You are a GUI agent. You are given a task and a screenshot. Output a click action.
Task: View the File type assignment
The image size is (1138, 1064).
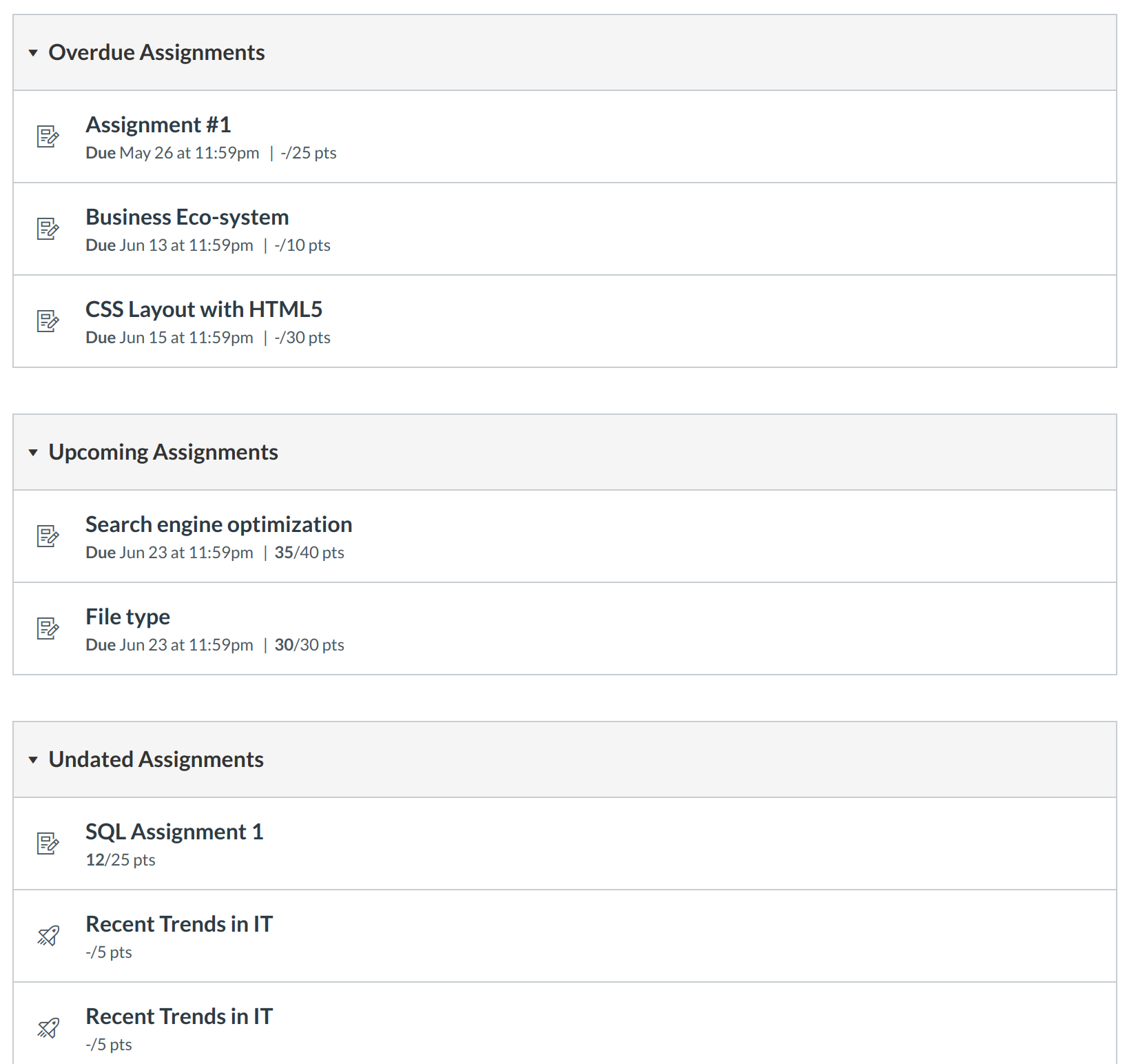click(127, 617)
